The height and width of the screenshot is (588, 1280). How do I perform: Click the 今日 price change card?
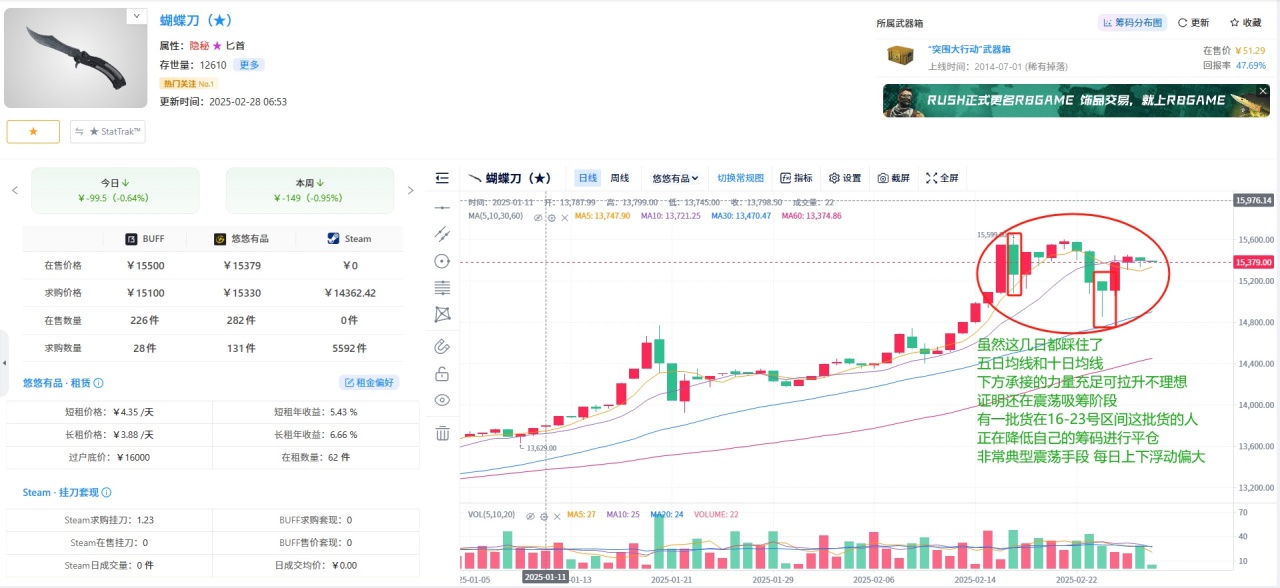pos(115,190)
